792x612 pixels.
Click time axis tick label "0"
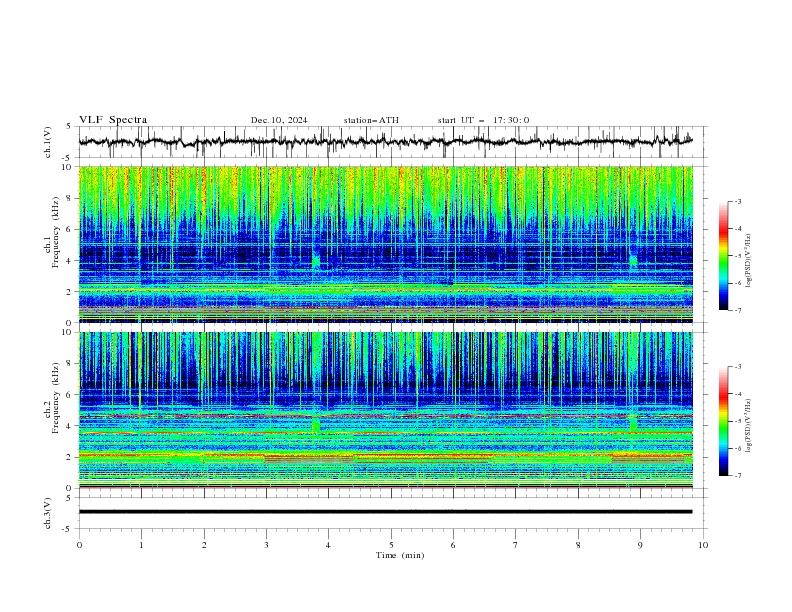(79, 545)
